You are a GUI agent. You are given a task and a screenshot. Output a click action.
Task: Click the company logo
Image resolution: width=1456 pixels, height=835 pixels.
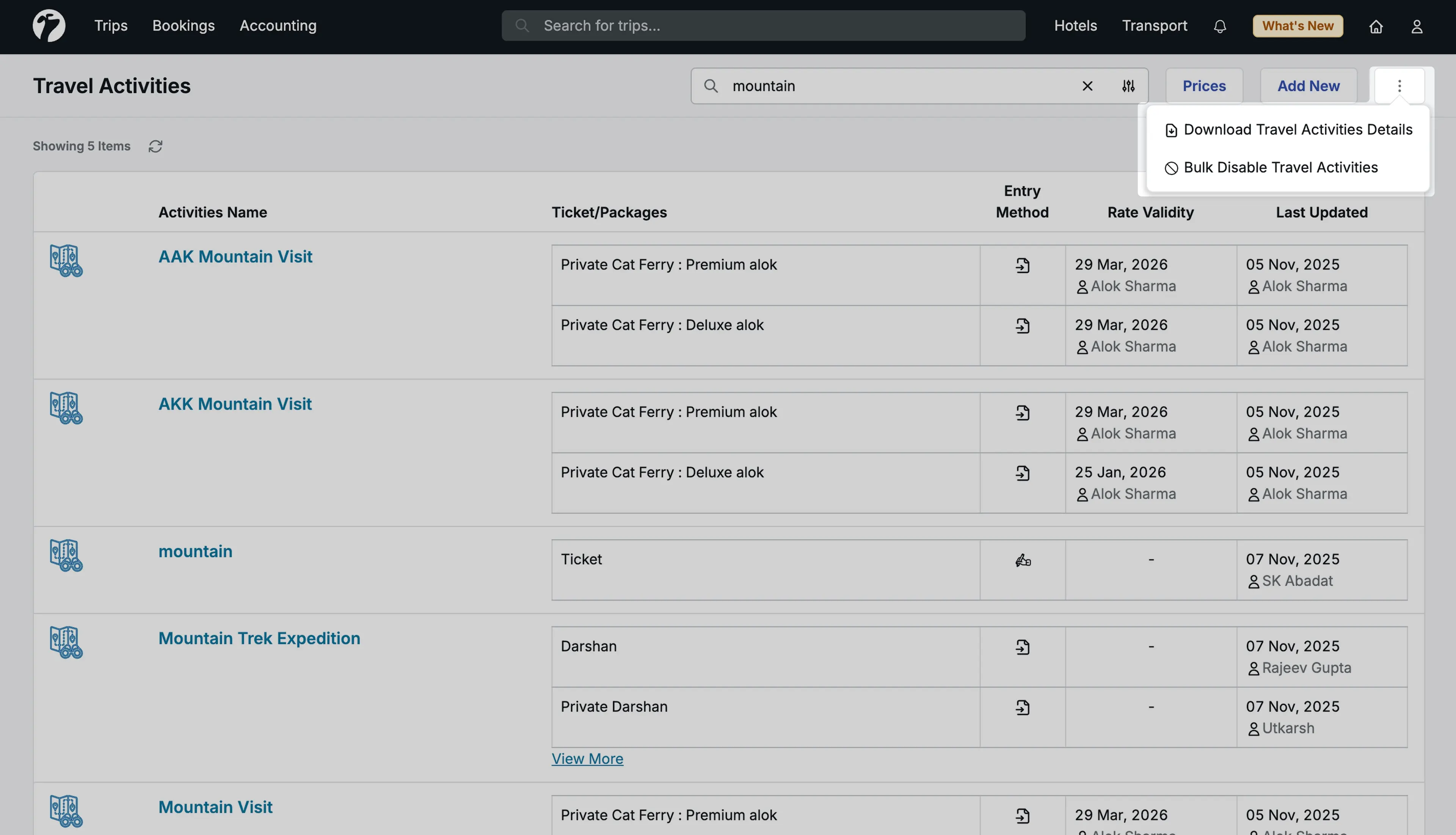click(x=49, y=25)
